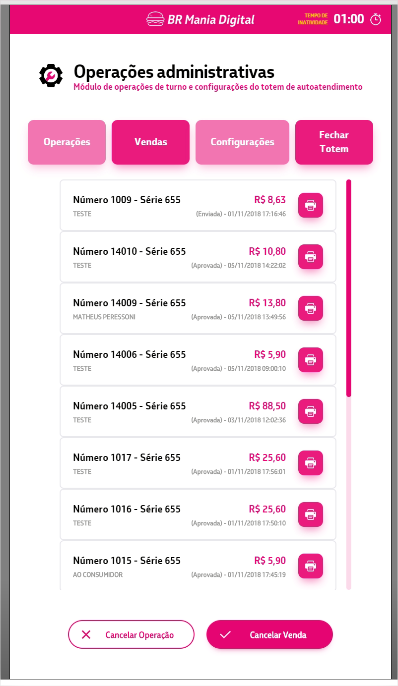Print receipt for sale Número 1016

[x=311, y=514]
